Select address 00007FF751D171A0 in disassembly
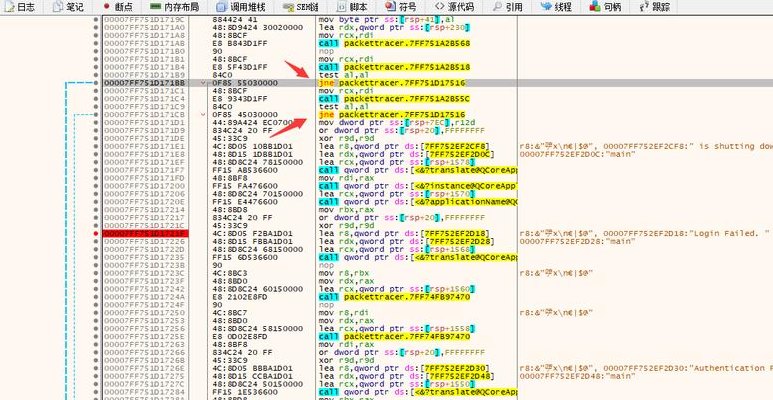 point(145,28)
